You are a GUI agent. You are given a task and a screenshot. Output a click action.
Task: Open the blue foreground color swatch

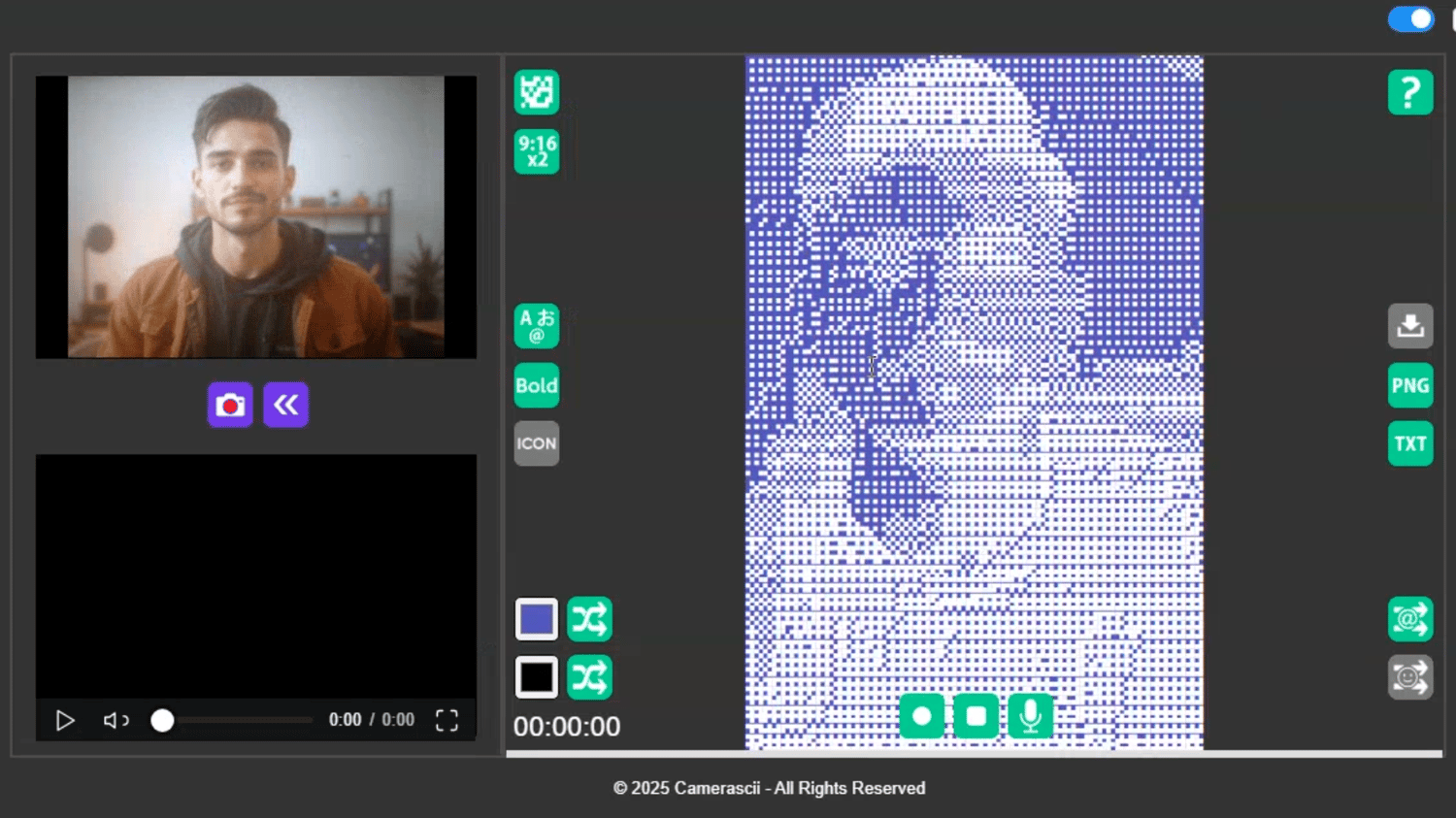tap(537, 619)
